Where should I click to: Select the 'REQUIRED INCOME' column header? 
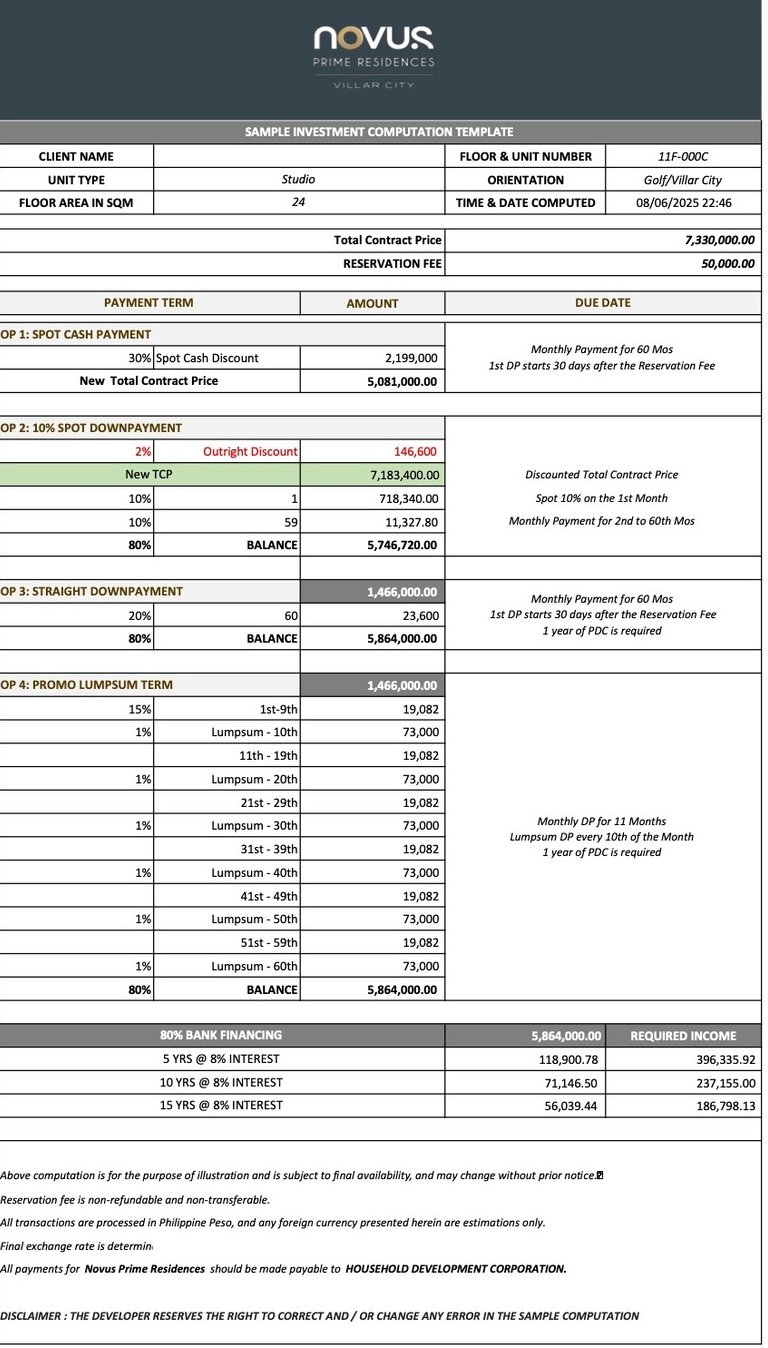click(x=684, y=1036)
